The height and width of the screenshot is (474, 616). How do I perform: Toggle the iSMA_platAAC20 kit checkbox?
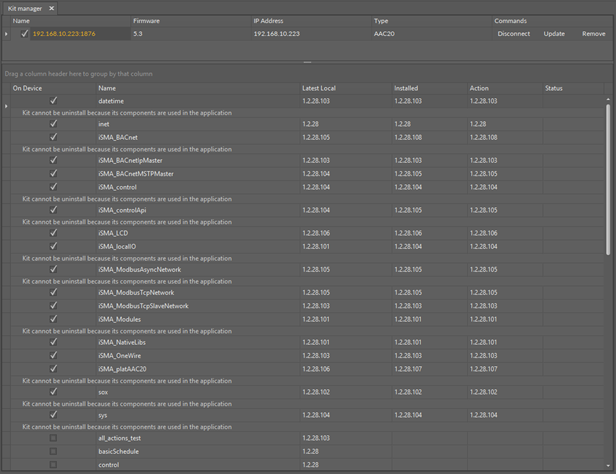[53, 369]
